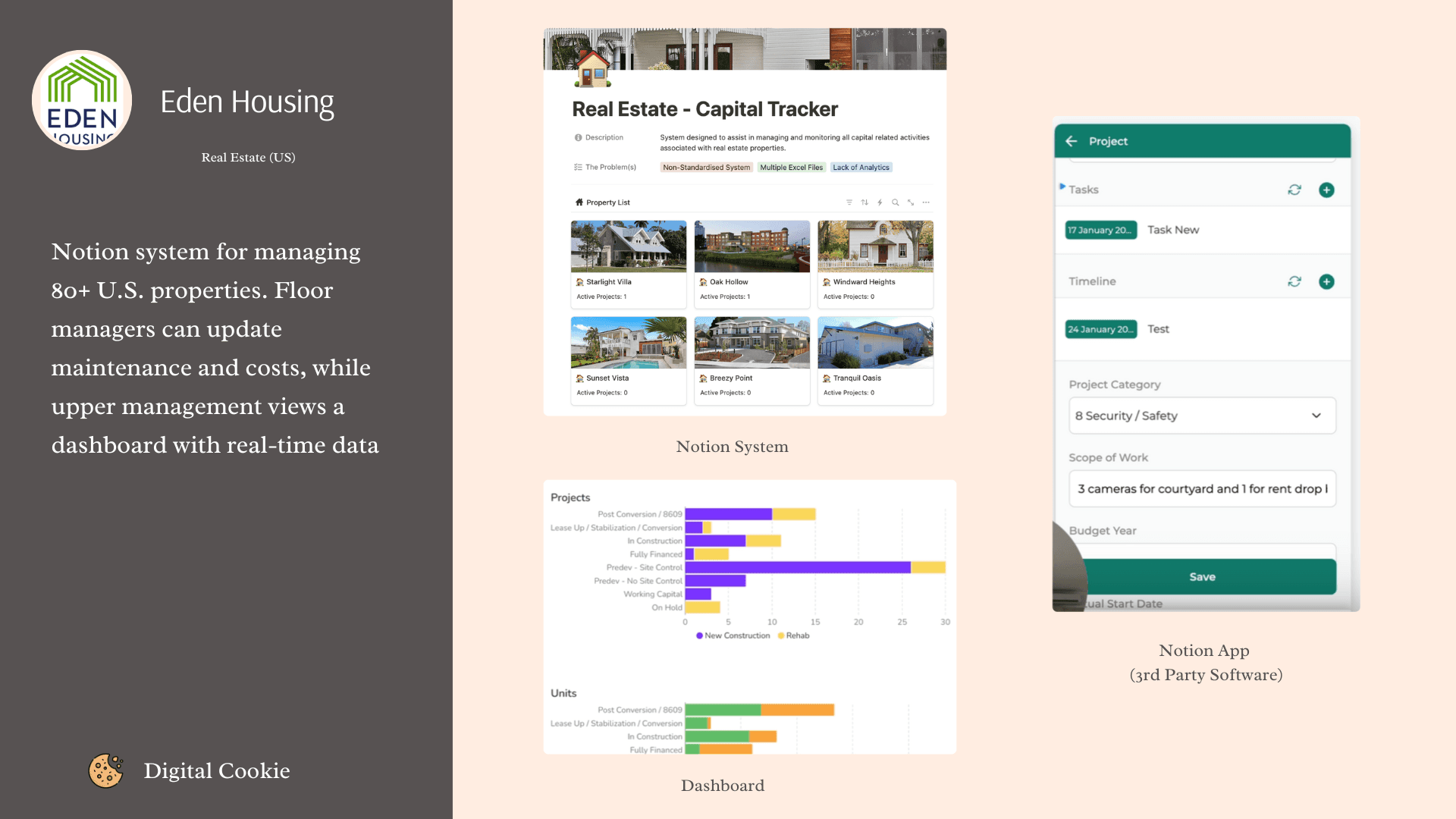Add a Timeline entry with the plus icon
Screen dimensions: 1456x819
1327,281
